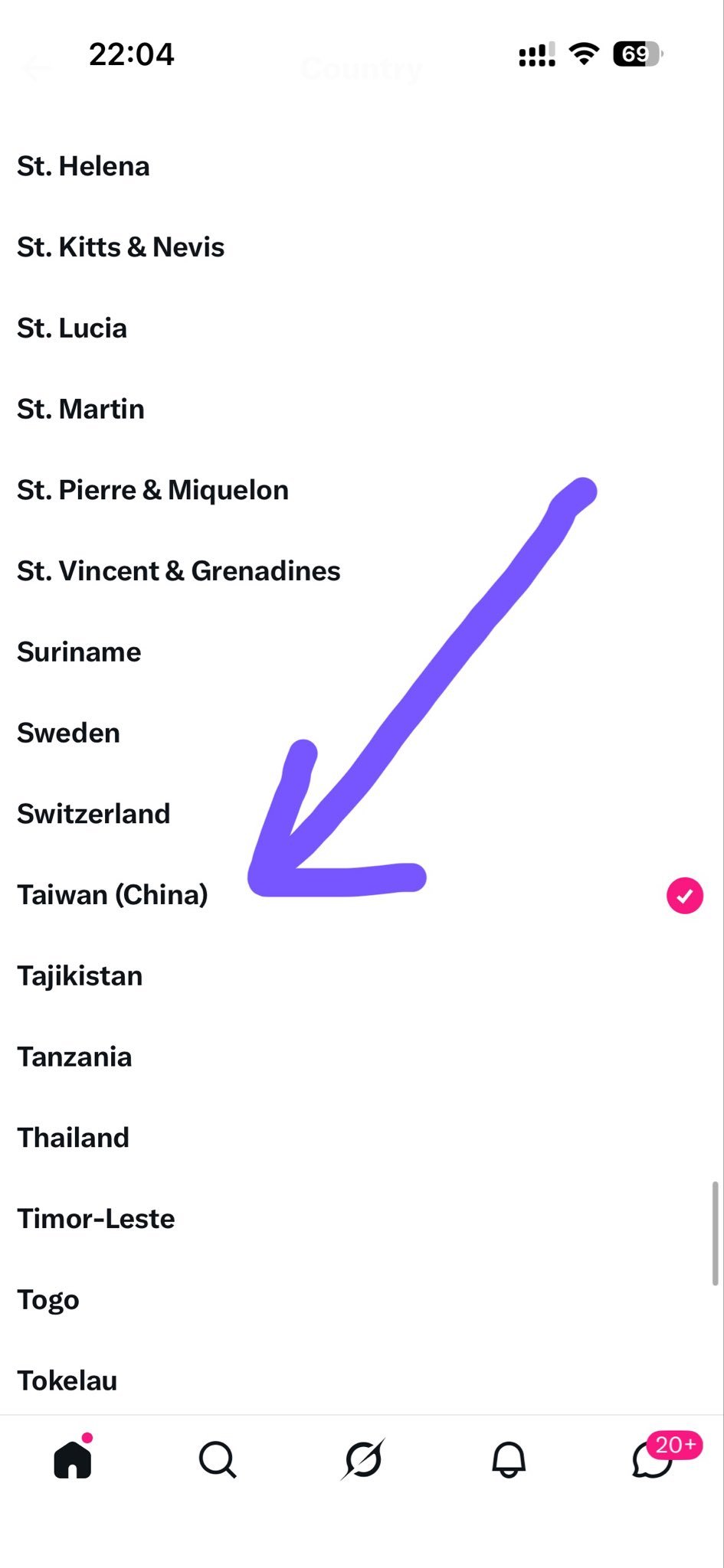
Task: Tap the cellular signal bars icon
Action: pos(537,54)
